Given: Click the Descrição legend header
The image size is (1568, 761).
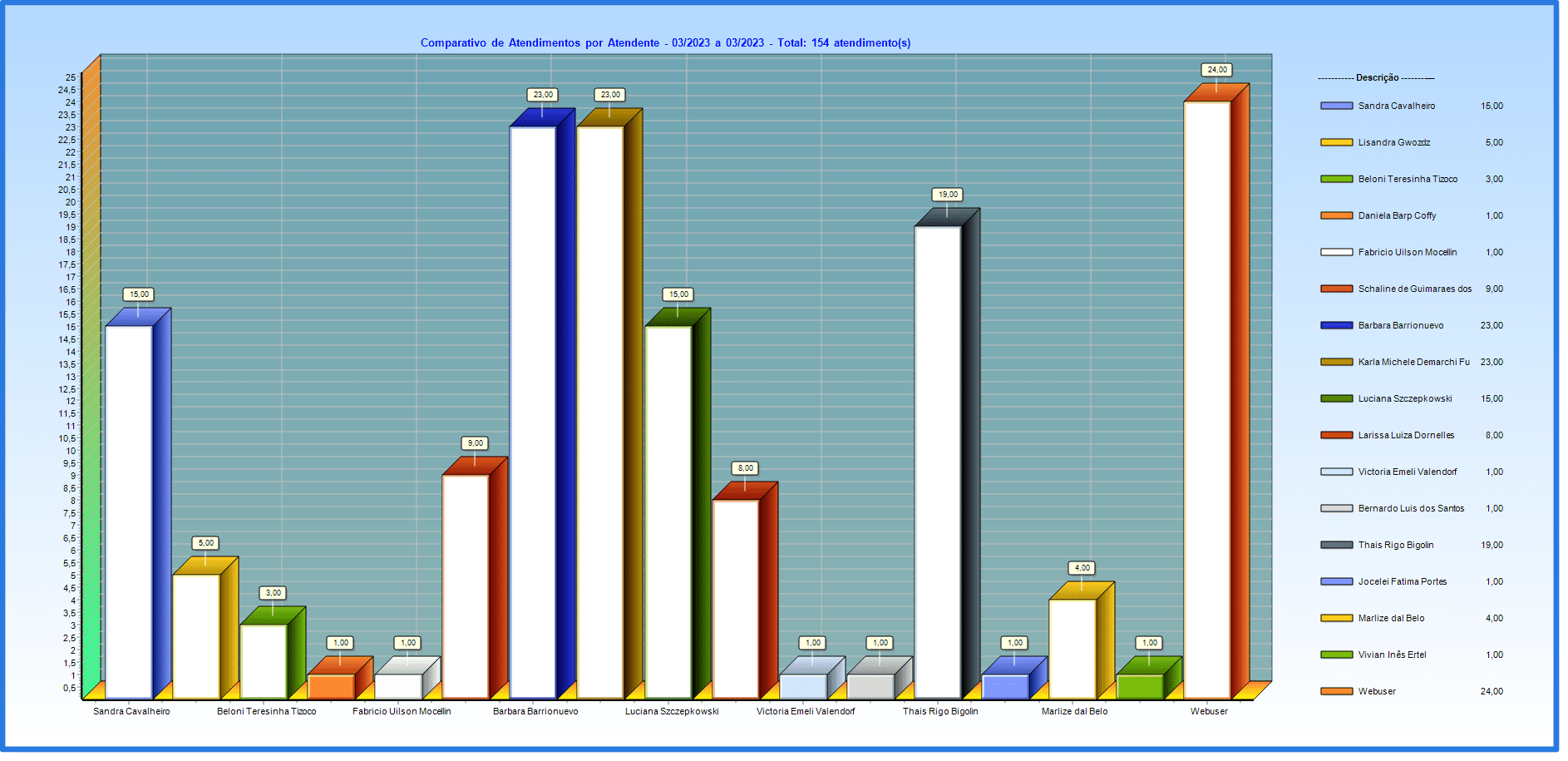Looking at the screenshot, I should coord(1377,78).
